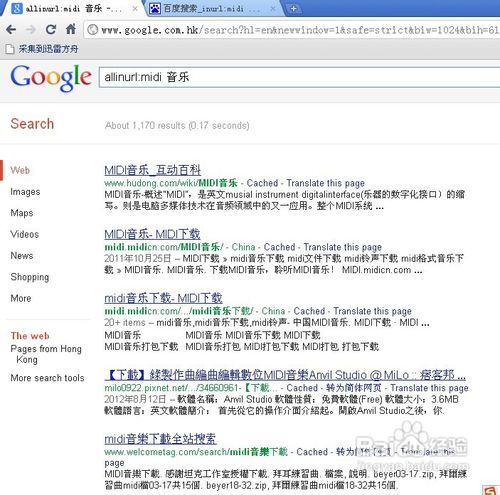
Task: Expand More search tools
Action: tap(47, 378)
